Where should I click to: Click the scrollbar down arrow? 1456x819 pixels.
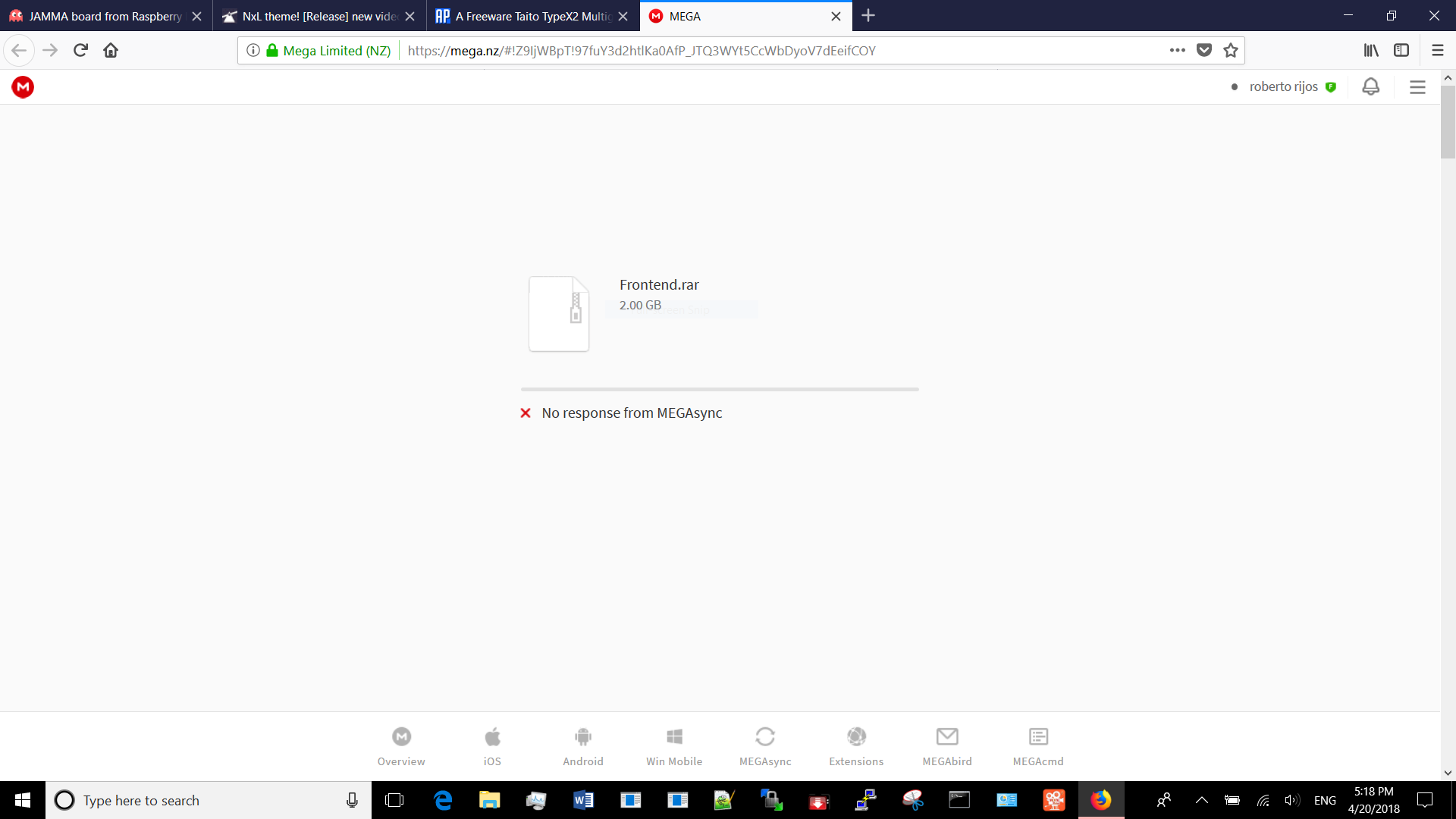[x=1448, y=773]
